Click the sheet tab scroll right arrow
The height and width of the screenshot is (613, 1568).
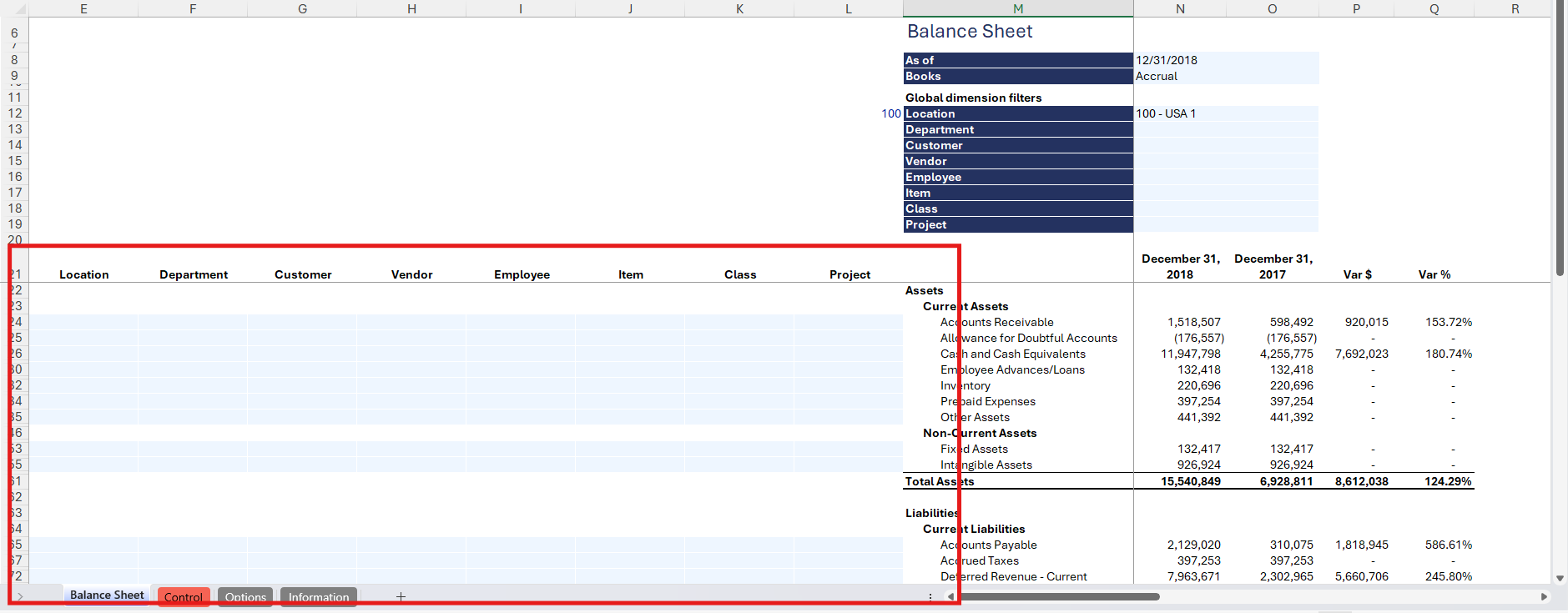click(19, 596)
